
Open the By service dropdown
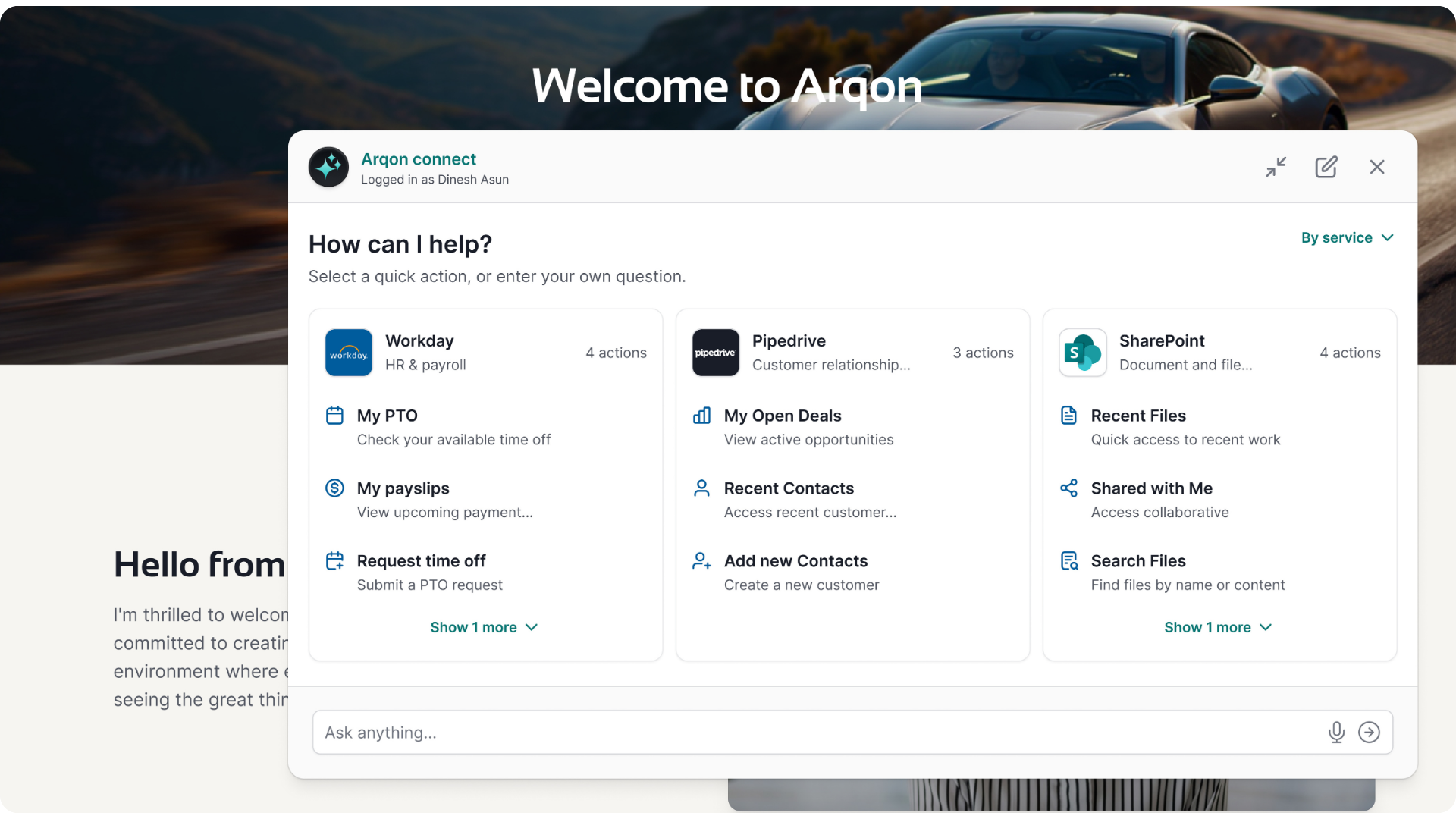point(1347,237)
